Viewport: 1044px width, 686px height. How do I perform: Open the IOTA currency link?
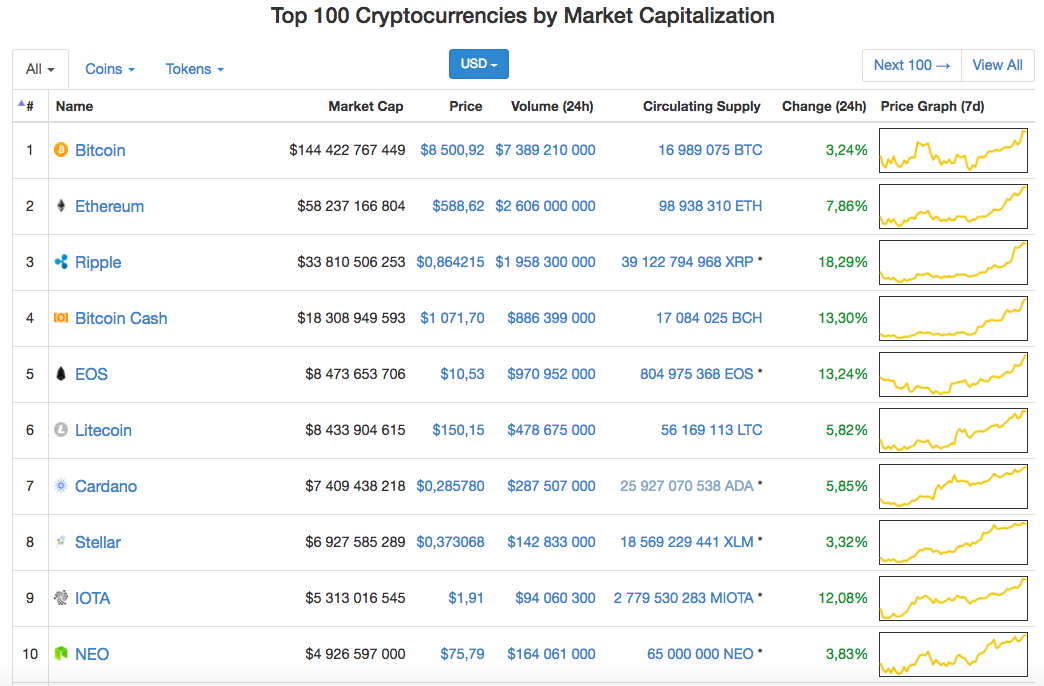point(93,598)
